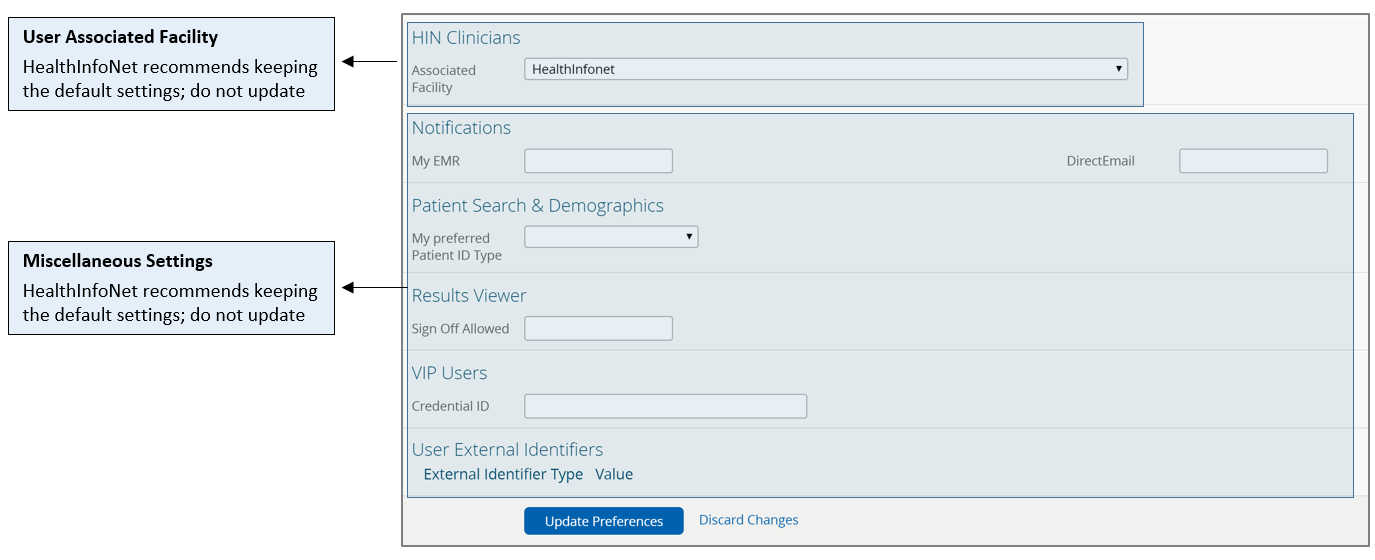Select the Miscellaneous Settings callout box

171,288
